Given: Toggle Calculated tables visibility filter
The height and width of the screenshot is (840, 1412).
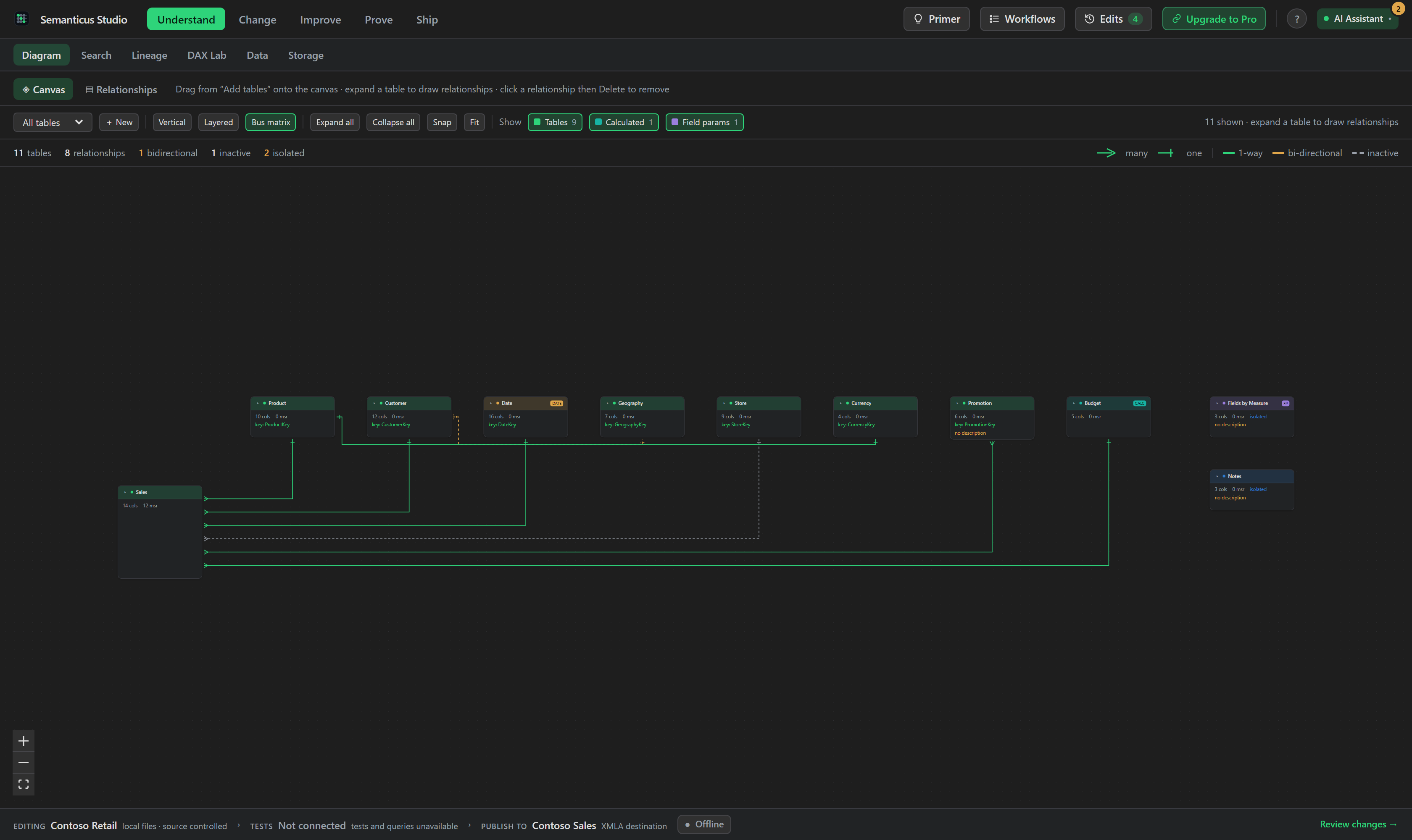Looking at the screenshot, I should point(624,122).
